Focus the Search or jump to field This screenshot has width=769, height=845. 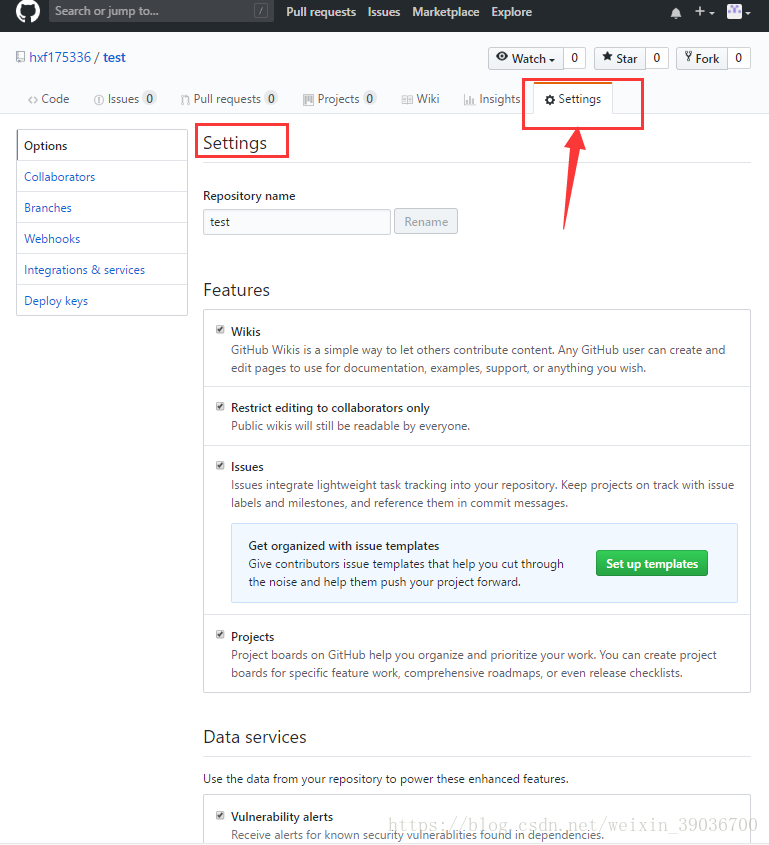(161, 11)
